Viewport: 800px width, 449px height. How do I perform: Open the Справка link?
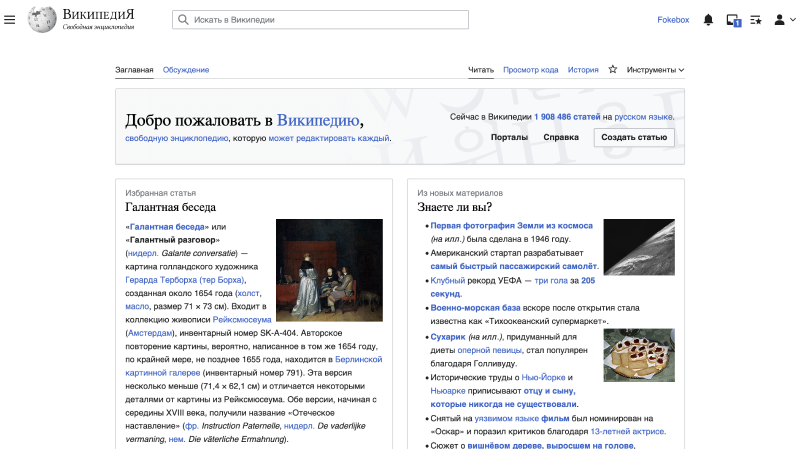(561, 137)
